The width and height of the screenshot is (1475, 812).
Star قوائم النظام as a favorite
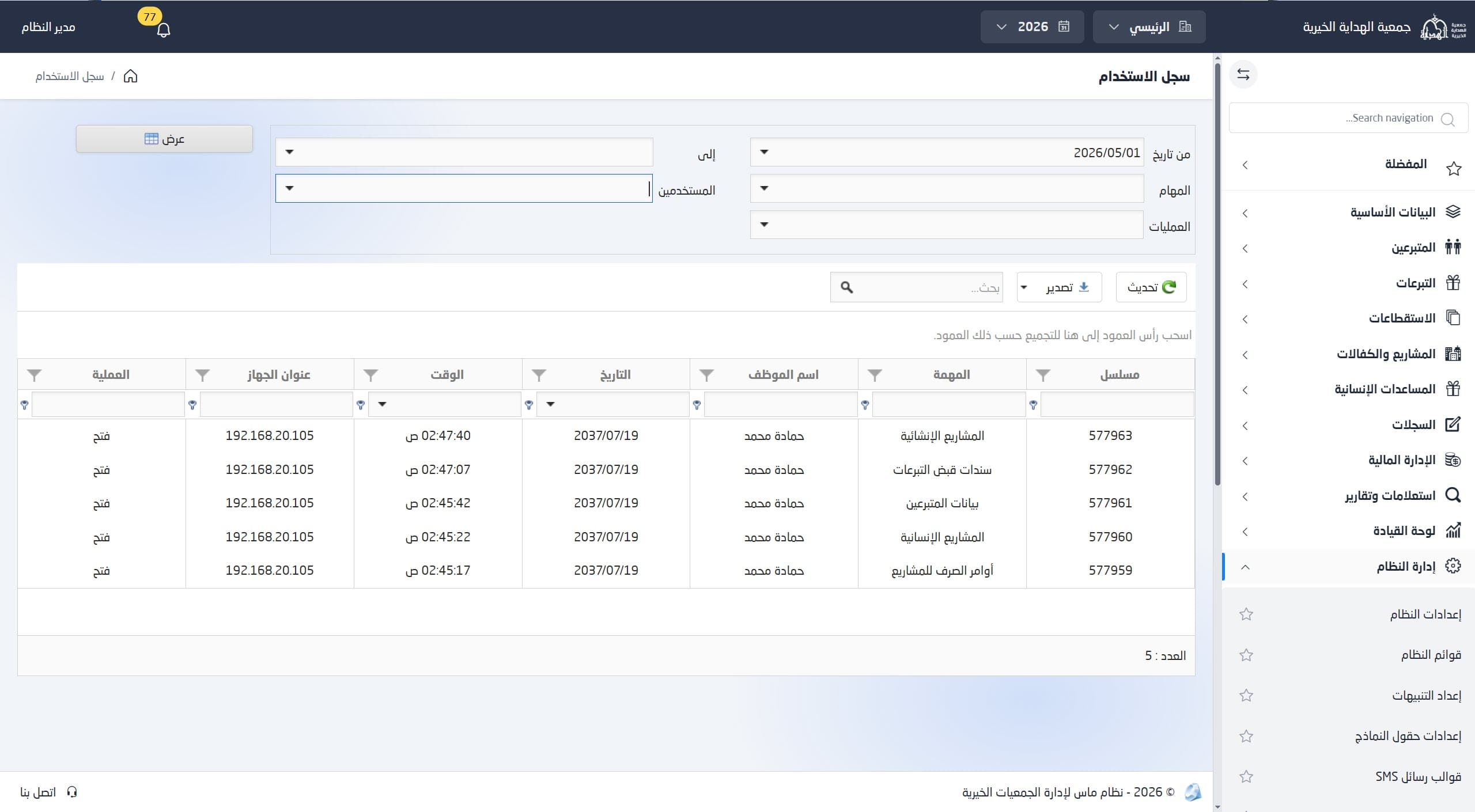pos(1246,655)
